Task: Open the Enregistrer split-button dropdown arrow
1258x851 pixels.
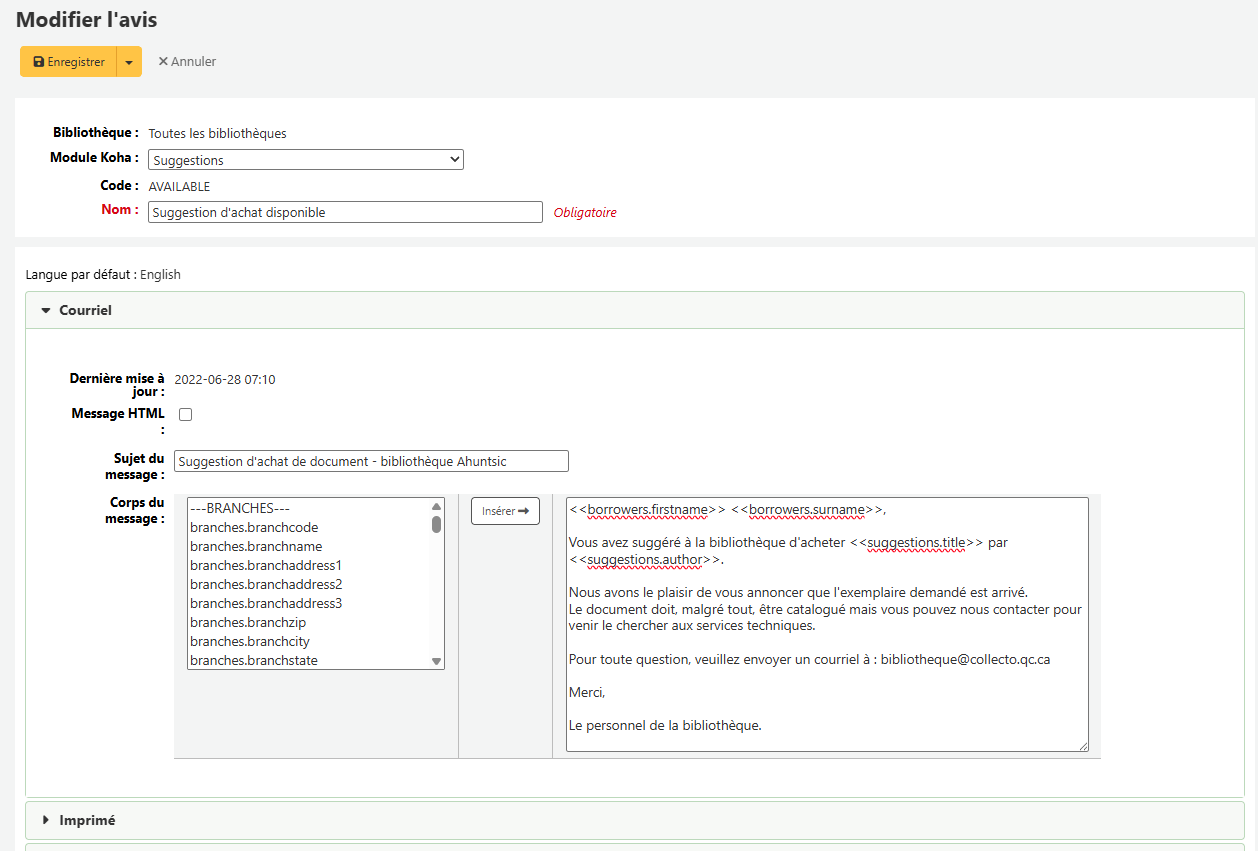Action: click(x=129, y=62)
